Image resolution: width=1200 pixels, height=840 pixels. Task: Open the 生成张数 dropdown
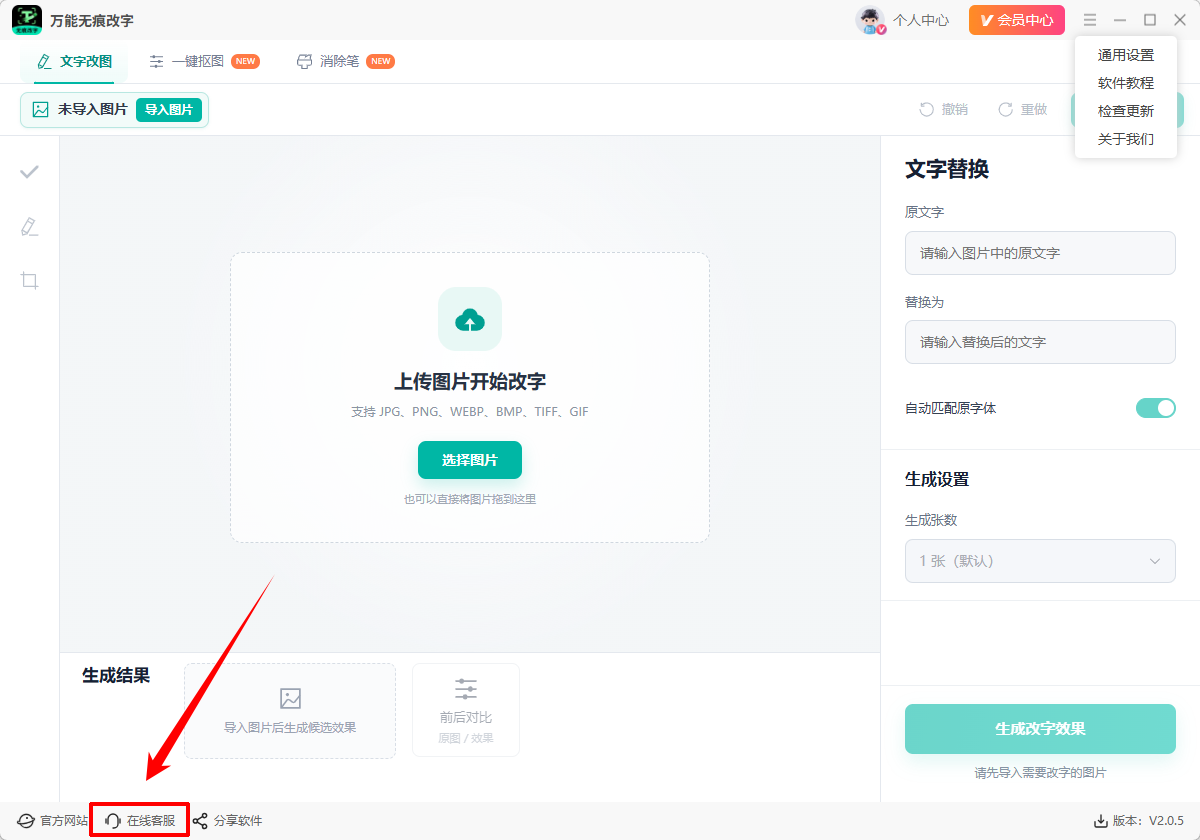pos(1040,561)
